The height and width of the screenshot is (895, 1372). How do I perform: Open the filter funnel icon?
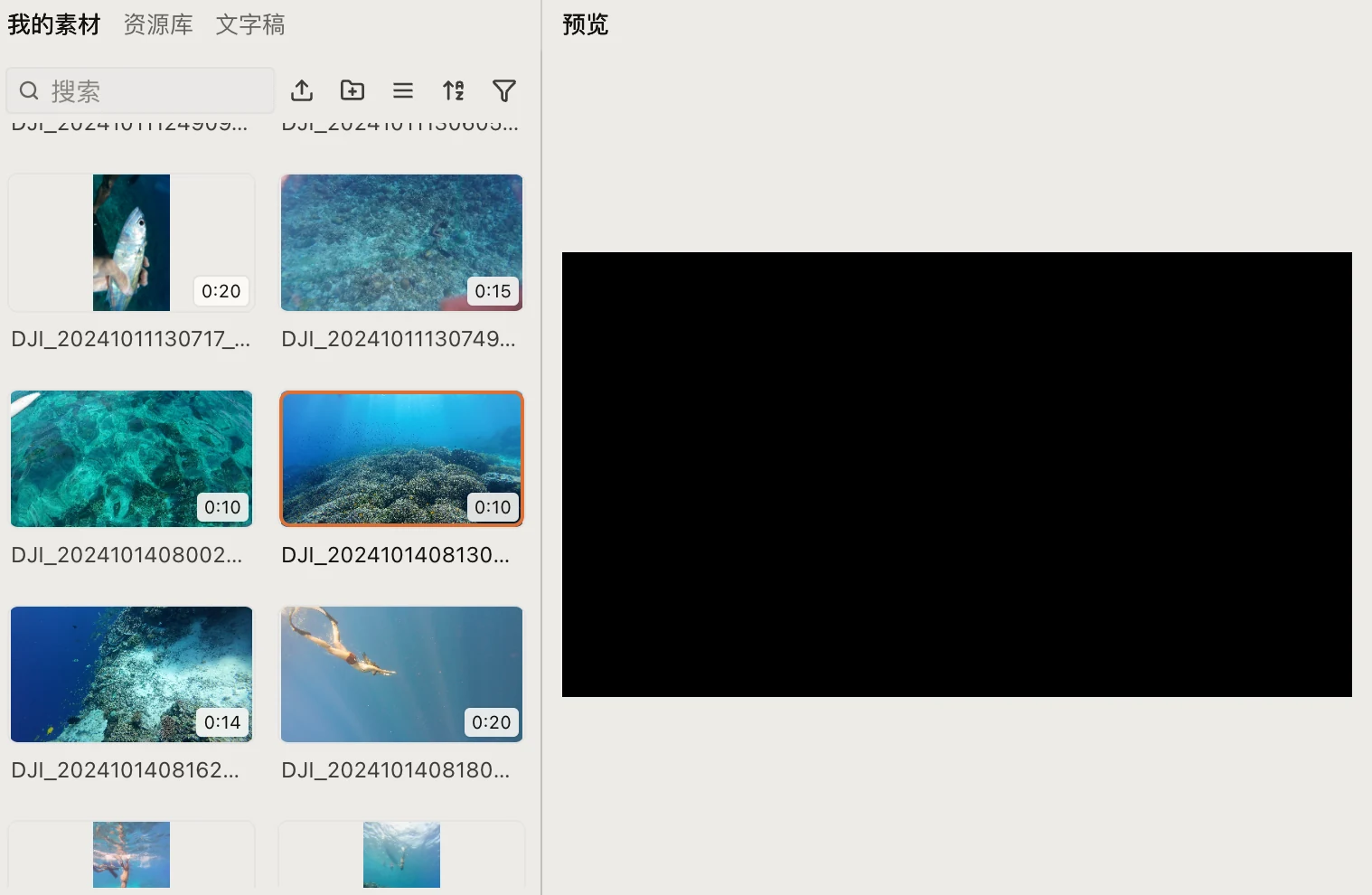504,90
